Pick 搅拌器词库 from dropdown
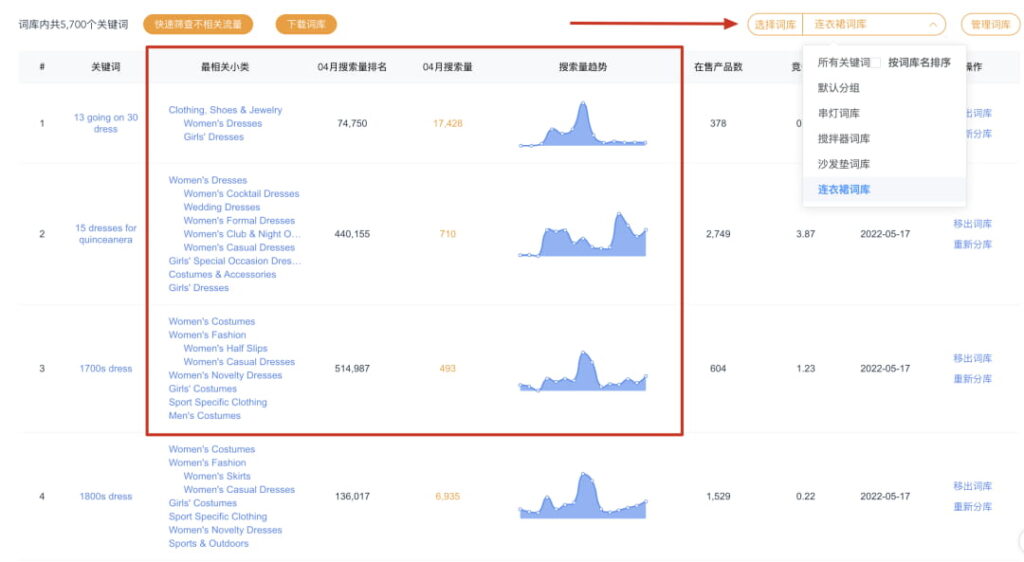Image resolution: width=1024 pixels, height=562 pixels. pyautogui.click(x=843, y=139)
